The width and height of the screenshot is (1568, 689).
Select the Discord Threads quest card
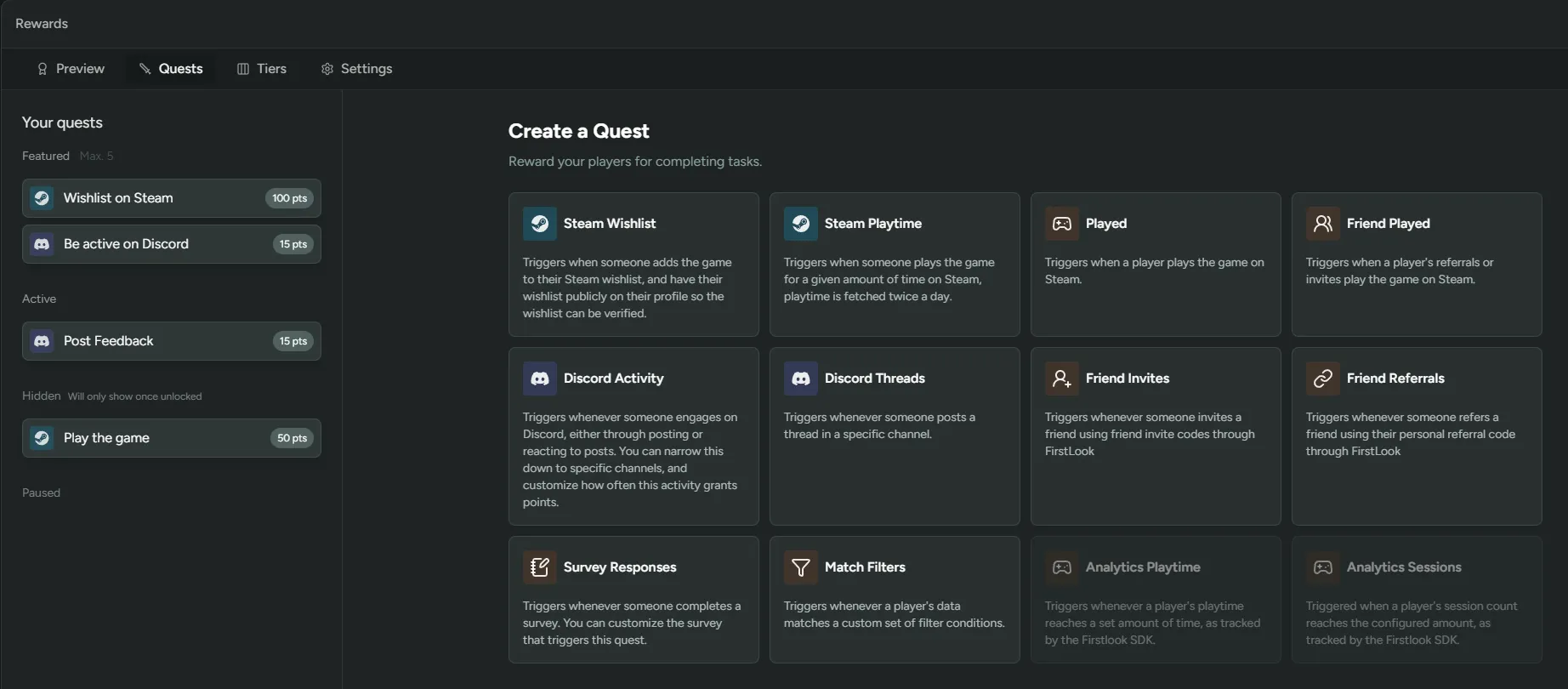click(x=895, y=436)
